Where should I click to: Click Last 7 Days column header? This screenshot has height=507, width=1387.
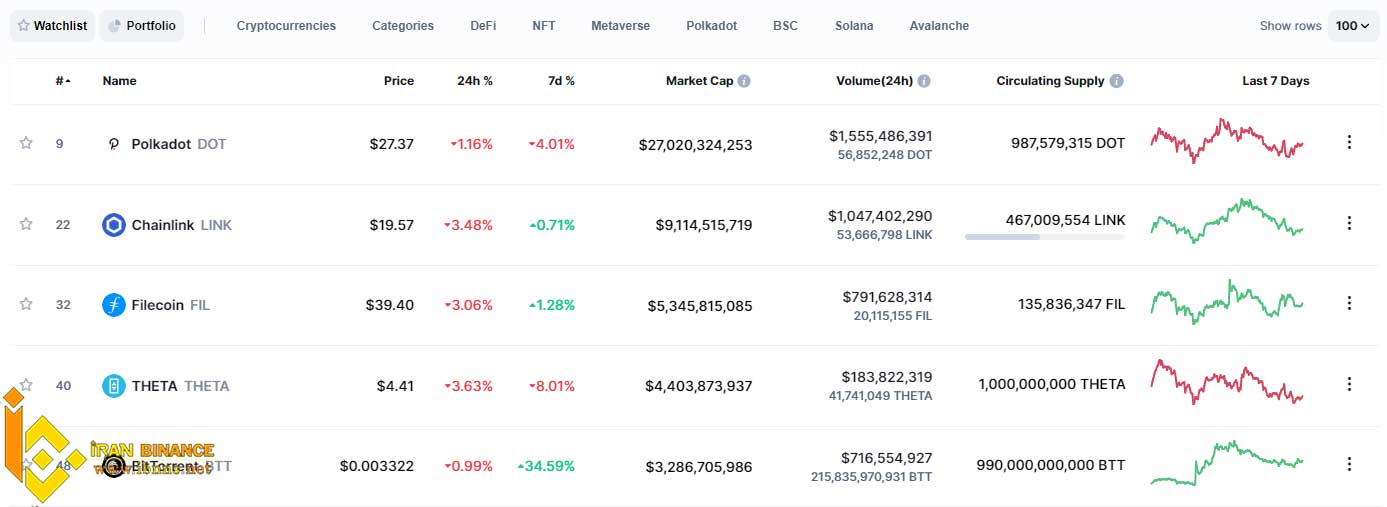click(x=1275, y=81)
